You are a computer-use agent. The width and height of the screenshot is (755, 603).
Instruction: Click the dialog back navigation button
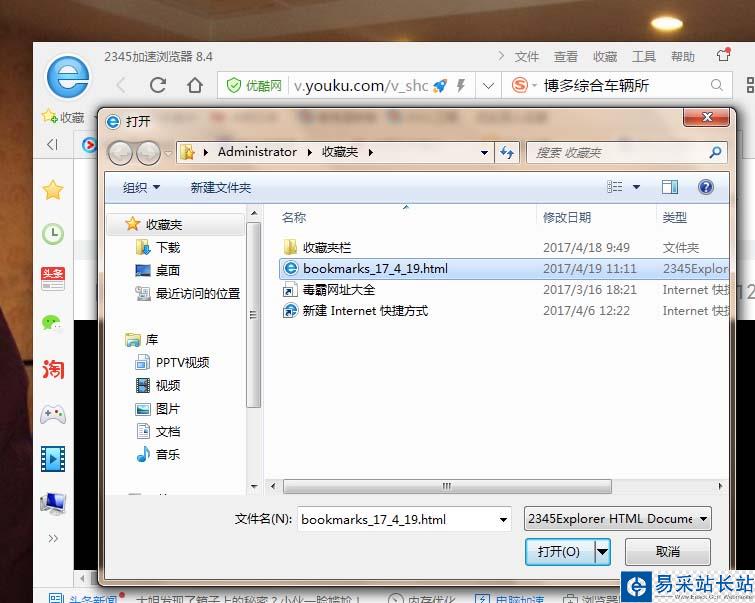120,153
